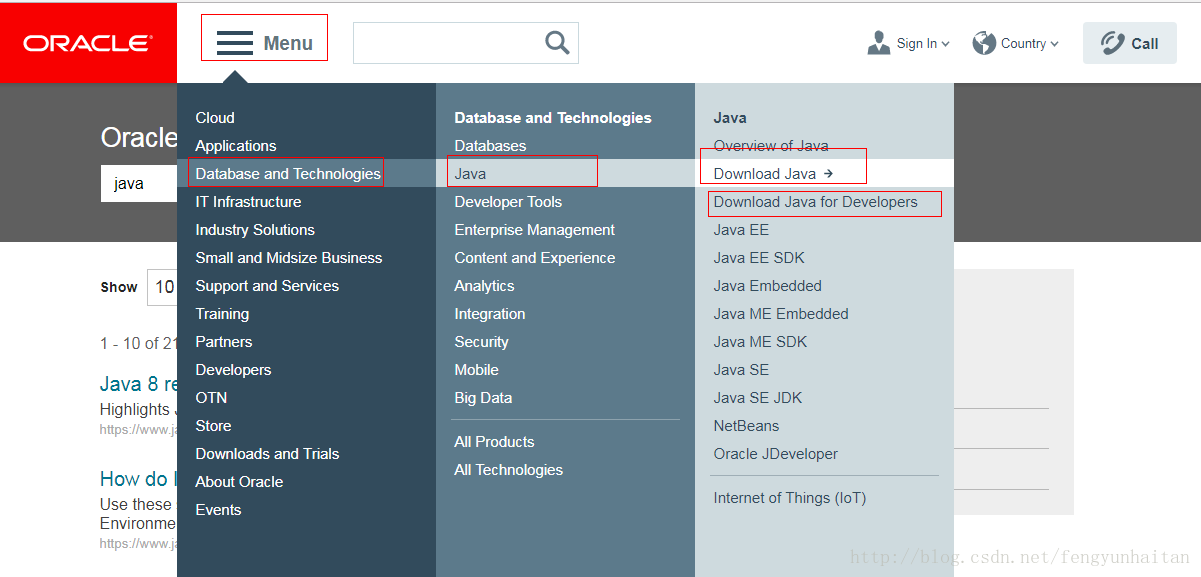Image resolution: width=1201 pixels, height=577 pixels.
Task: Open Developers menu item
Action: (x=233, y=370)
